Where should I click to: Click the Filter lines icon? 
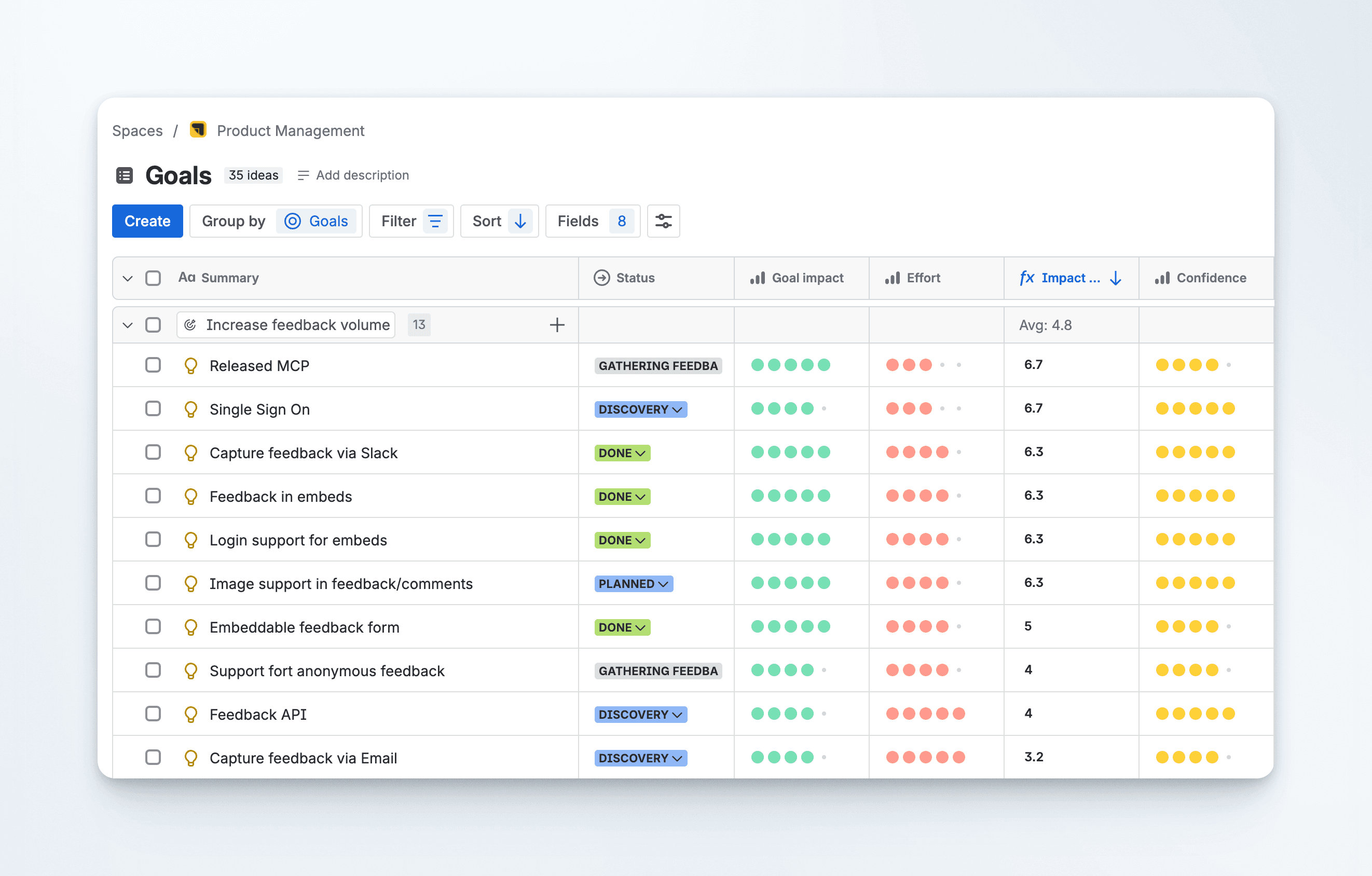[x=435, y=221]
